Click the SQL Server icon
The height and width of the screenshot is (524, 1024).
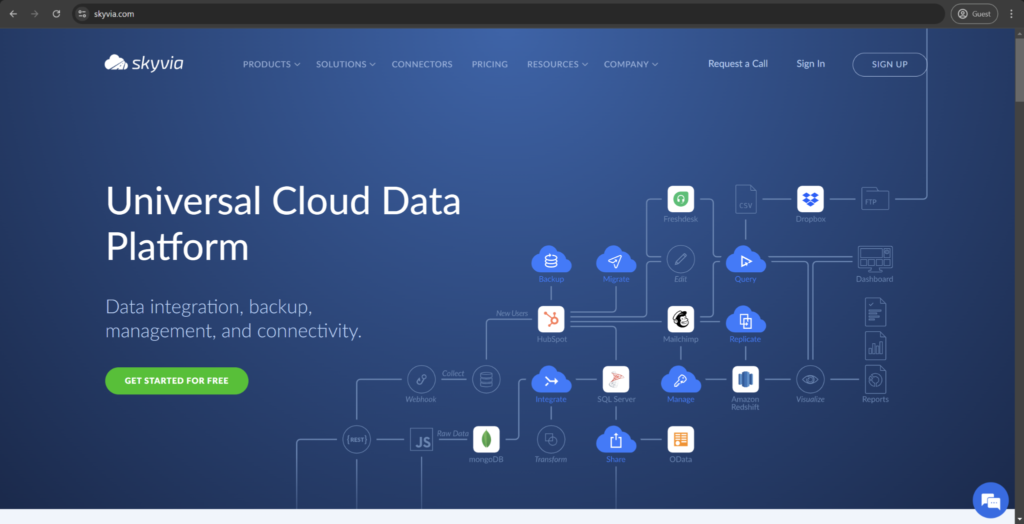pyautogui.click(x=616, y=380)
